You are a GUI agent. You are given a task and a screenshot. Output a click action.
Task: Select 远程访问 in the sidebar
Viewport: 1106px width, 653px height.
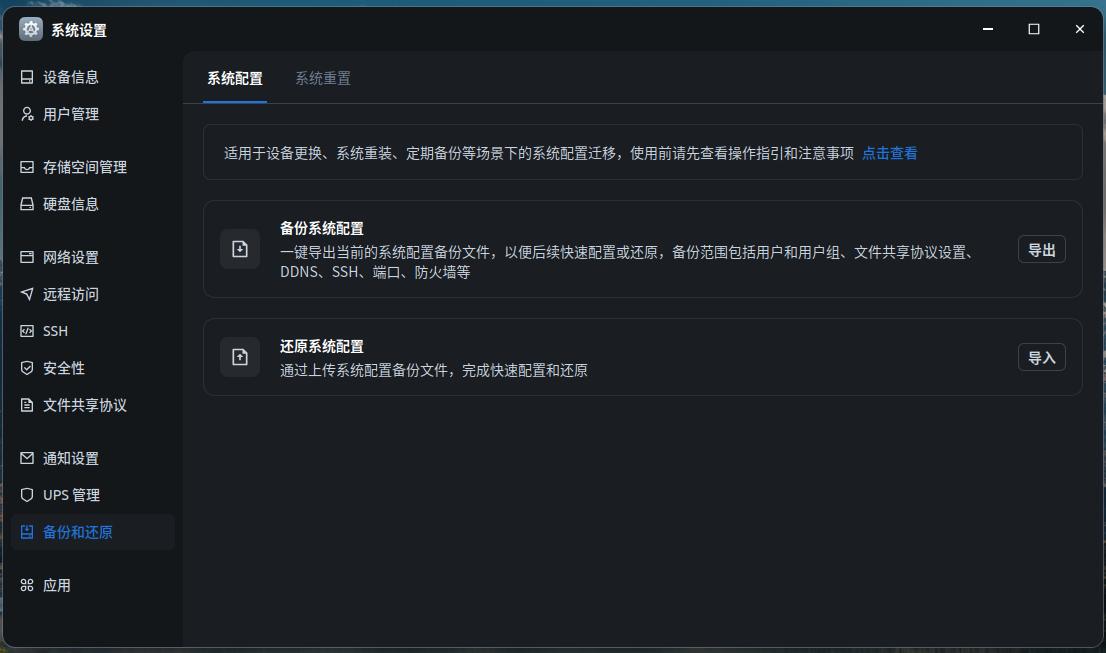92,294
